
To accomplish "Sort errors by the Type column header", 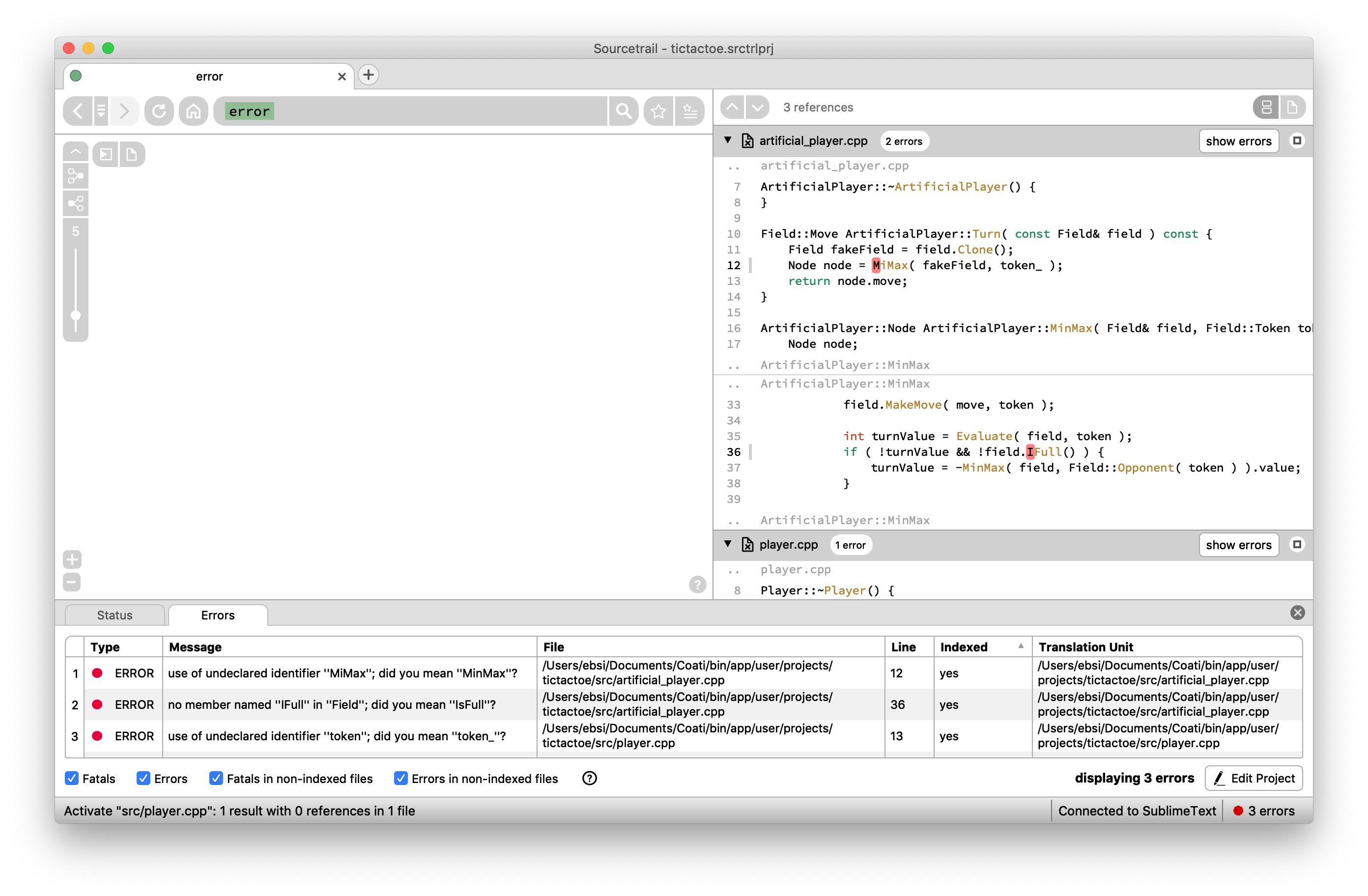I will (123, 647).
